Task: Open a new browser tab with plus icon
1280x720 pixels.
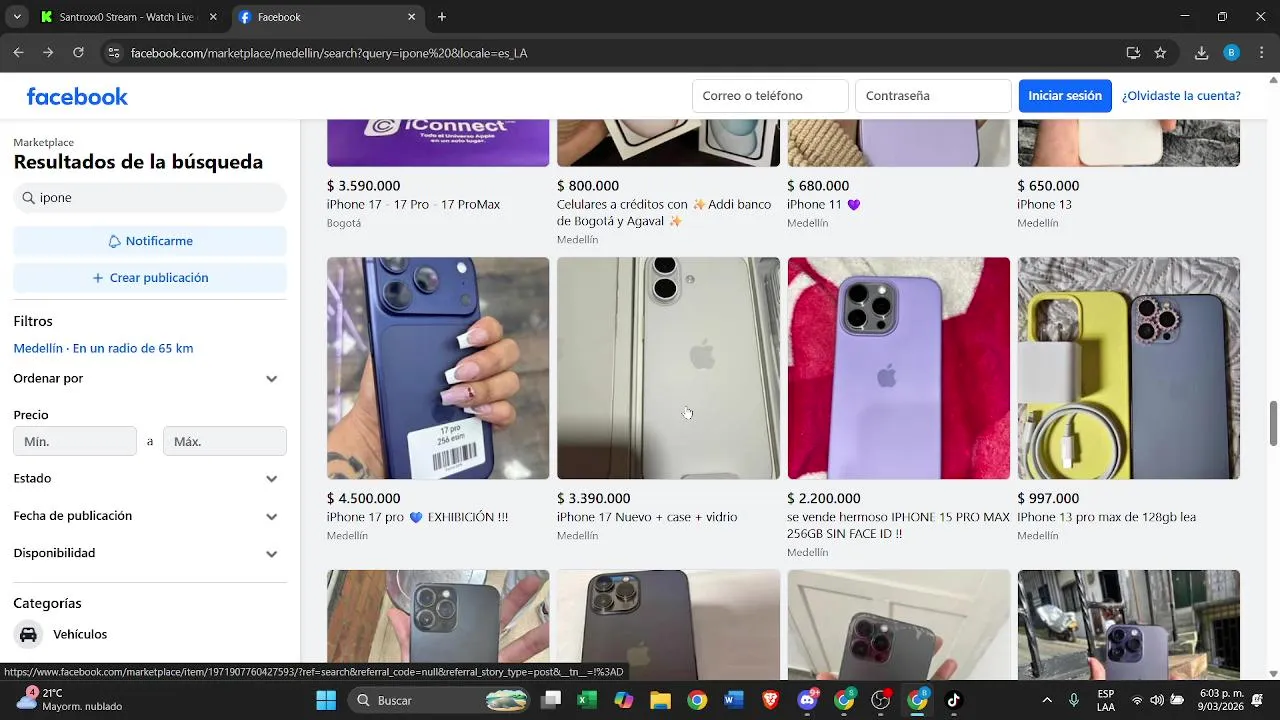Action: pos(442,17)
